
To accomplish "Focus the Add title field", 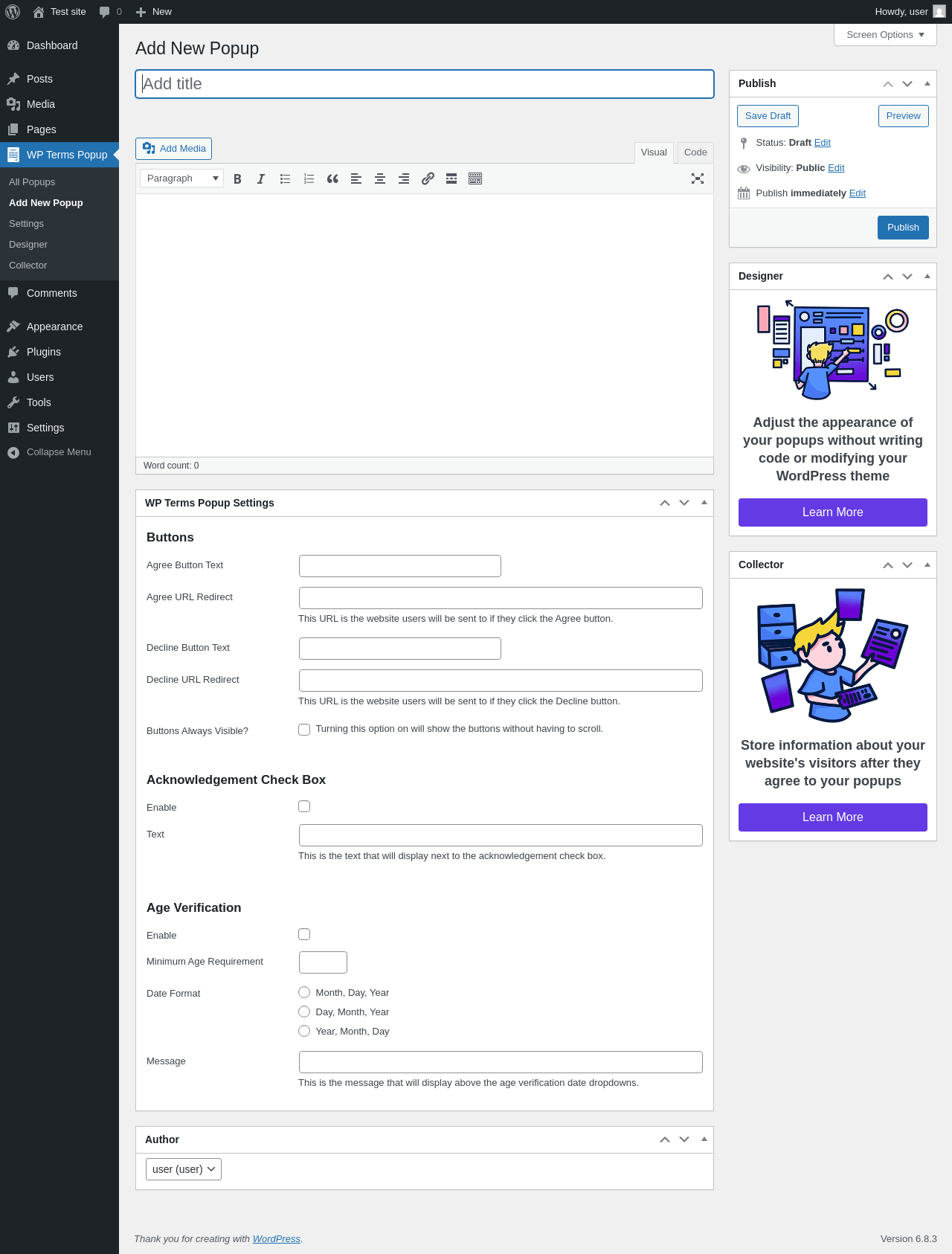I will pyautogui.click(x=425, y=84).
